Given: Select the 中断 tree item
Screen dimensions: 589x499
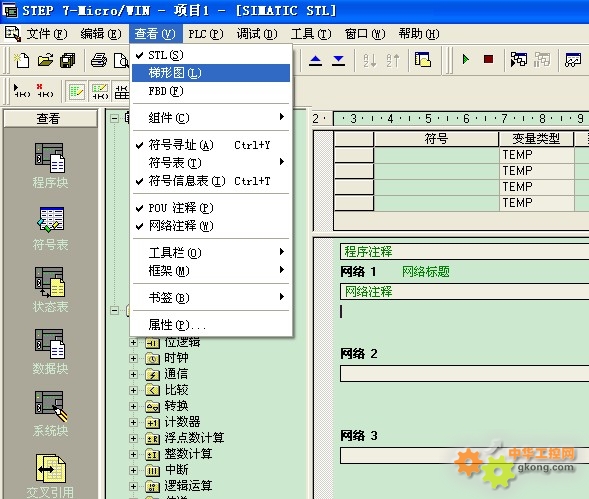Looking at the screenshot, I should [x=176, y=470].
